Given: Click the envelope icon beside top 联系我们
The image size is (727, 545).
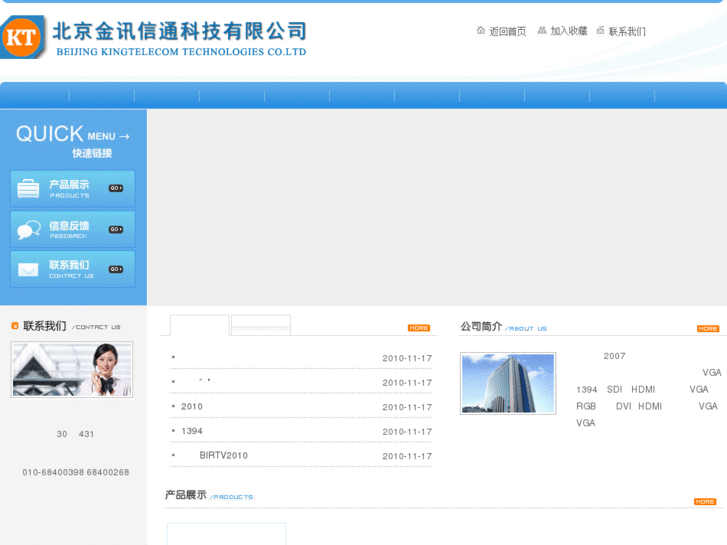Looking at the screenshot, I should pyautogui.click(x=600, y=31).
